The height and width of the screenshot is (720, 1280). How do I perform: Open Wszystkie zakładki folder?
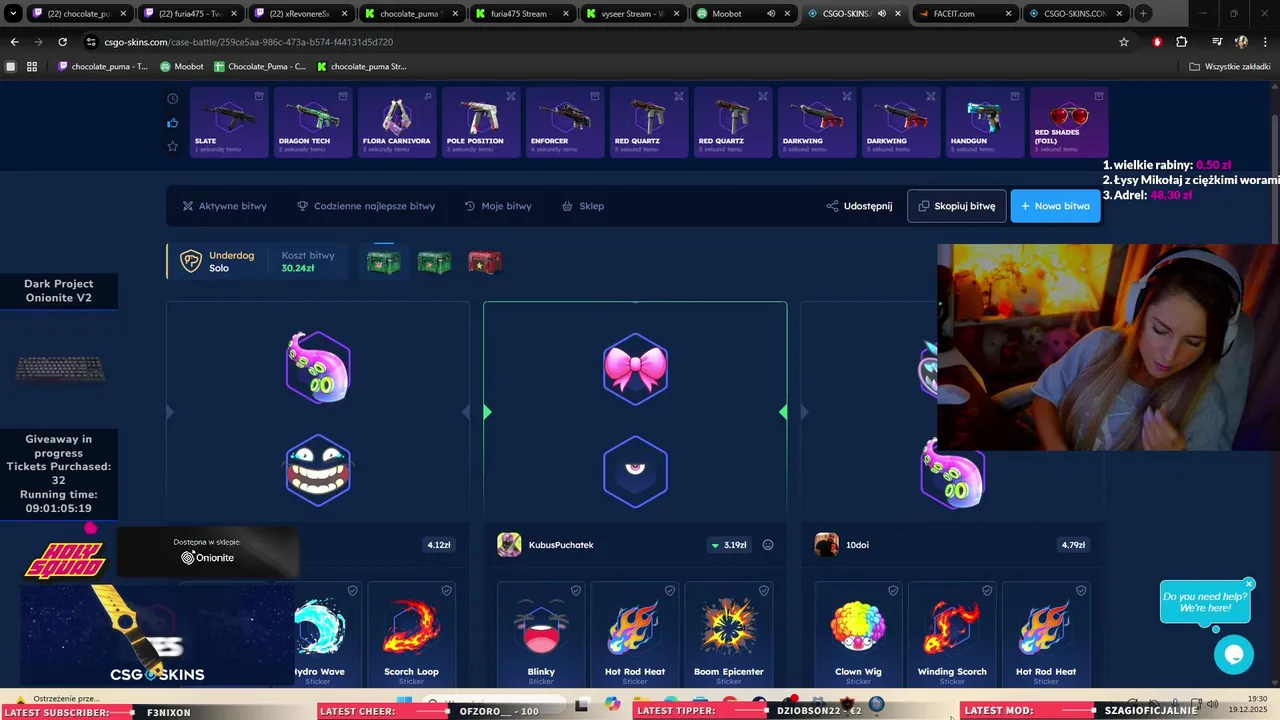click(1229, 67)
